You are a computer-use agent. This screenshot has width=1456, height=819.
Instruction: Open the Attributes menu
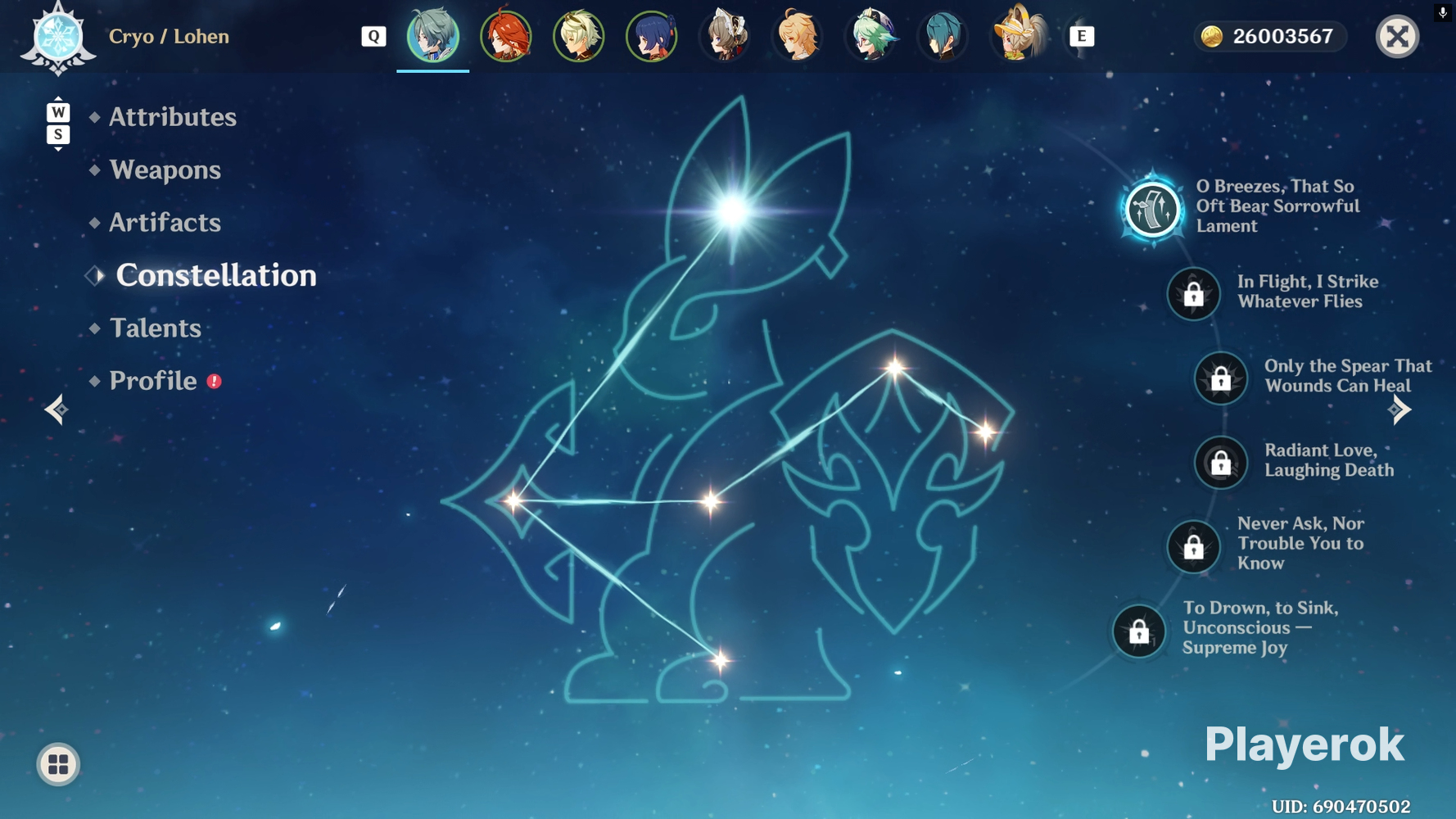coord(173,117)
